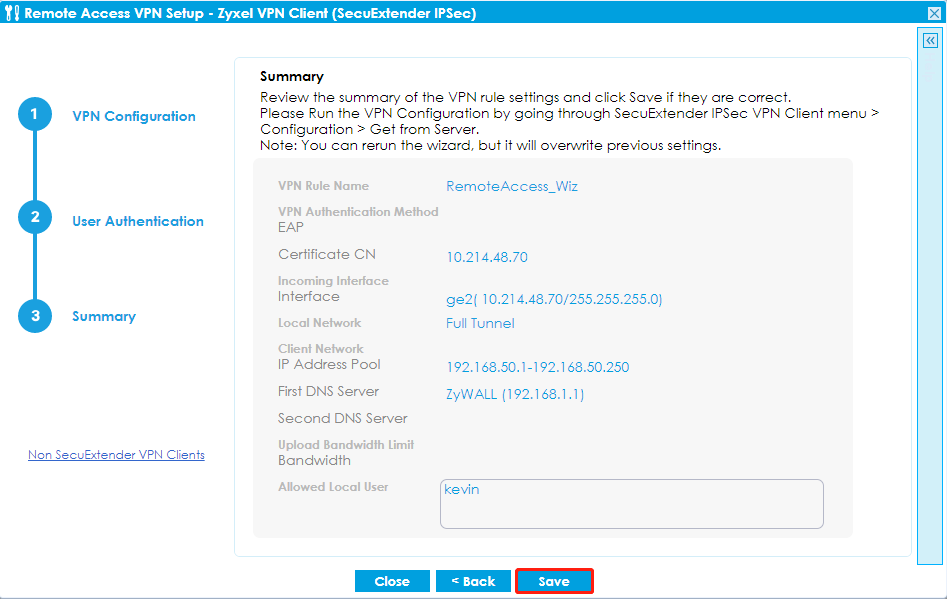This screenshot has height=599, width=947.
Task: Click the Upload Bandwidth Limit label
Action: pos(345,445)
